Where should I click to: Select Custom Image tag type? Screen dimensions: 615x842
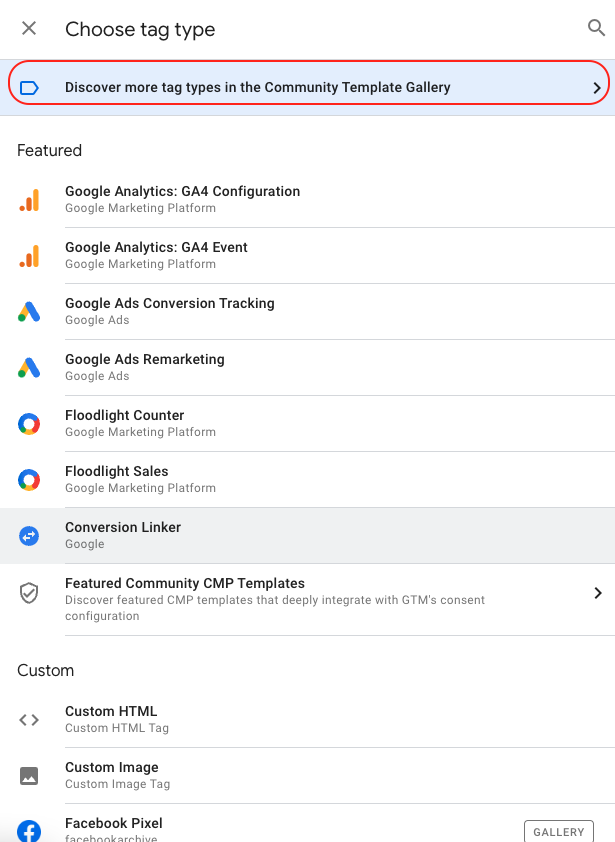(307, 775)
